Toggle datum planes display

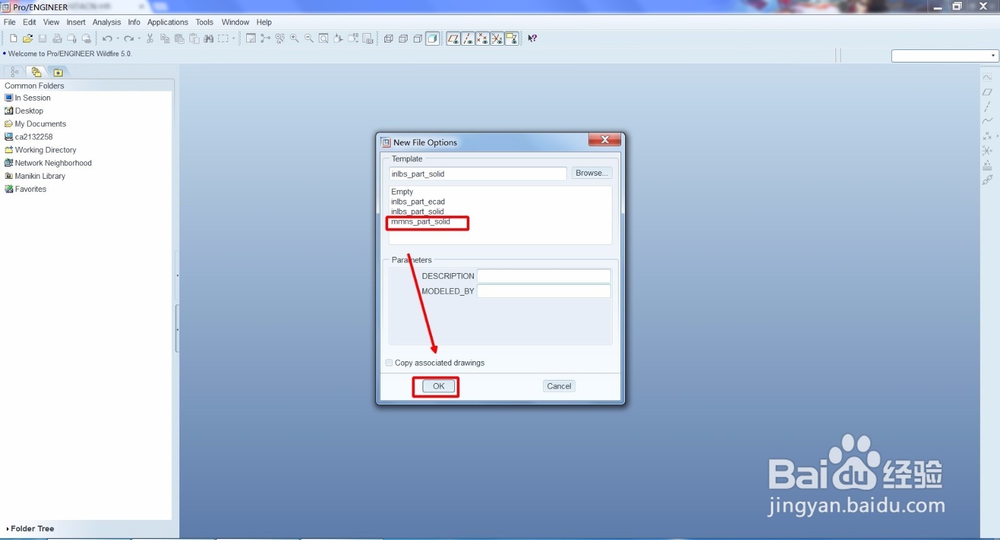tap(453, 39)
